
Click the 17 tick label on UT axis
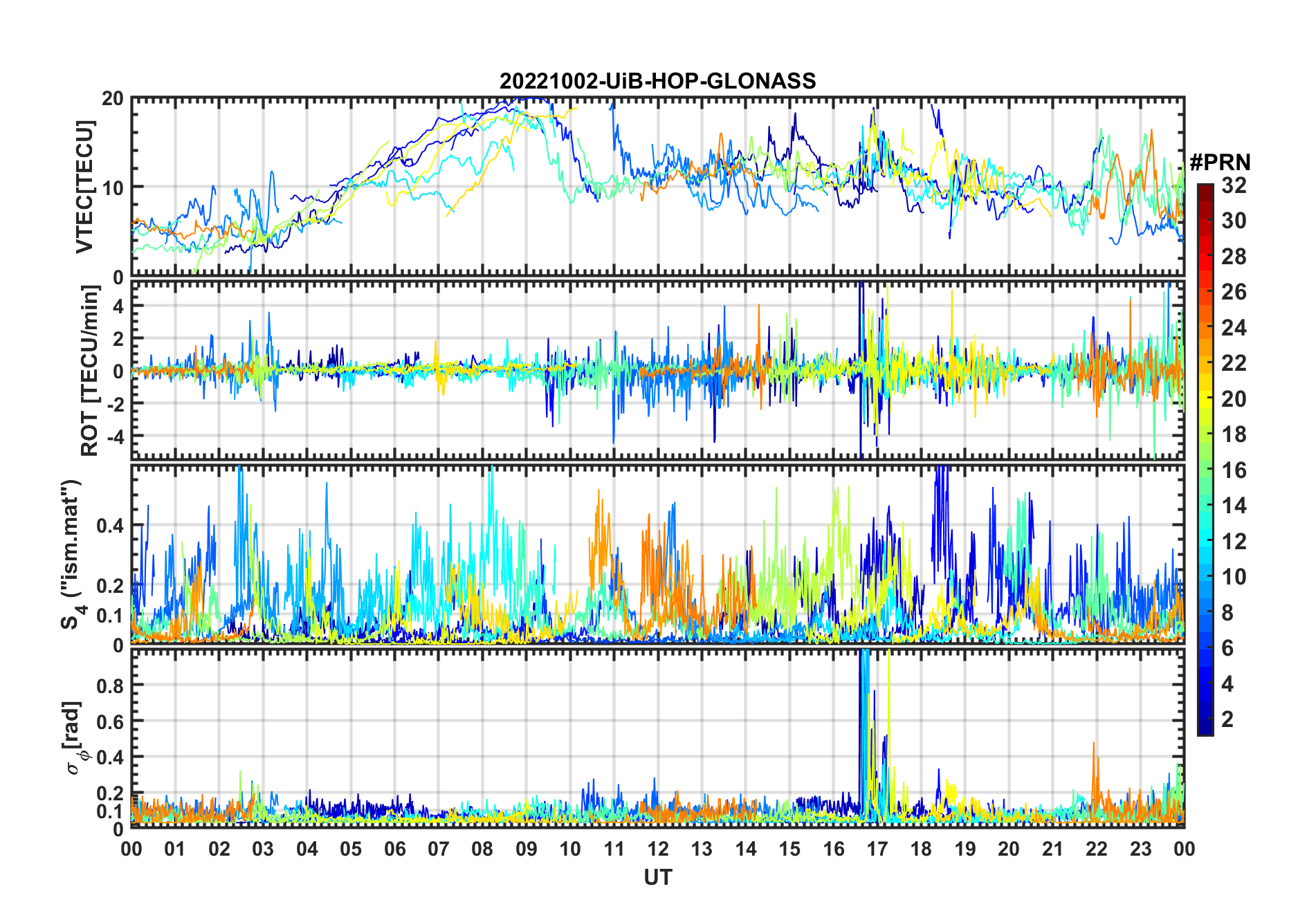[x=877, y=849]
